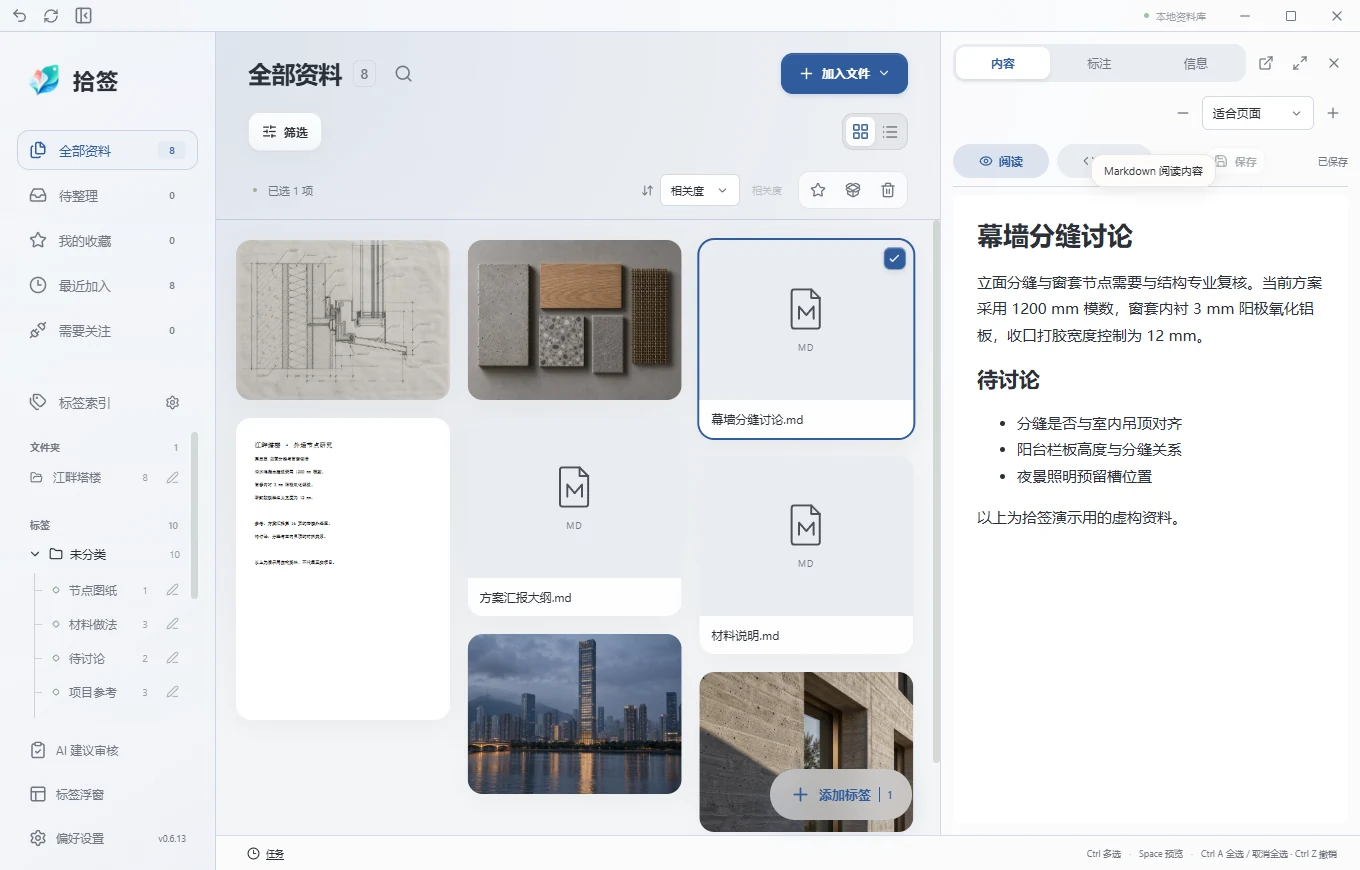Click the undo arrow in title bar
The height and width of the screenshot is (870, 1360).
point(20,16)
